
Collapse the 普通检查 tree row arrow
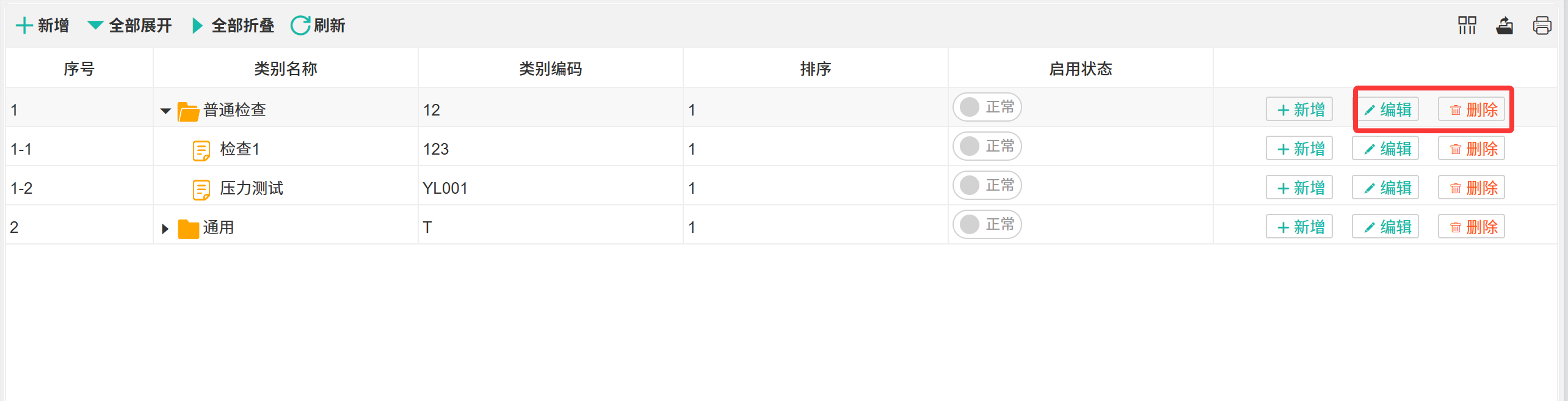tap(165, 111)
